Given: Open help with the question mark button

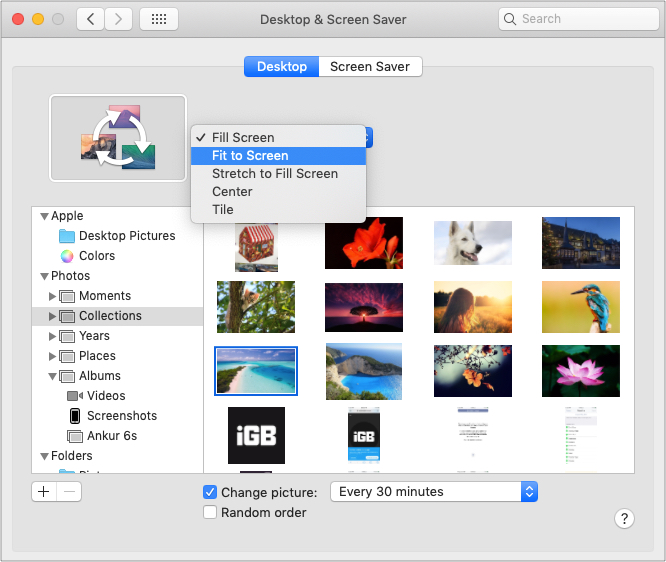Looking at the screenshot, I should (x=624, y=519).
